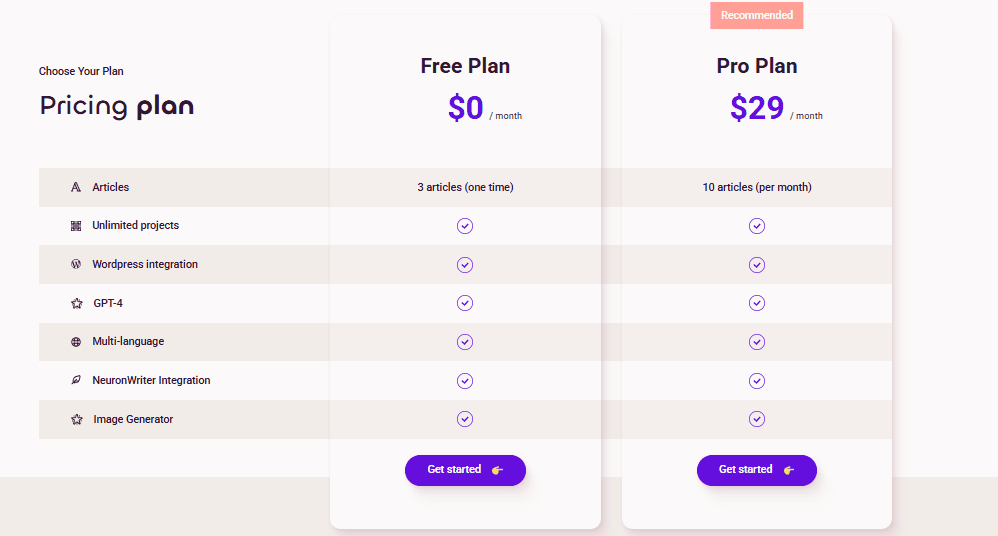Click Pro Plan Image Generator checkmark

[x=757, y=419]
